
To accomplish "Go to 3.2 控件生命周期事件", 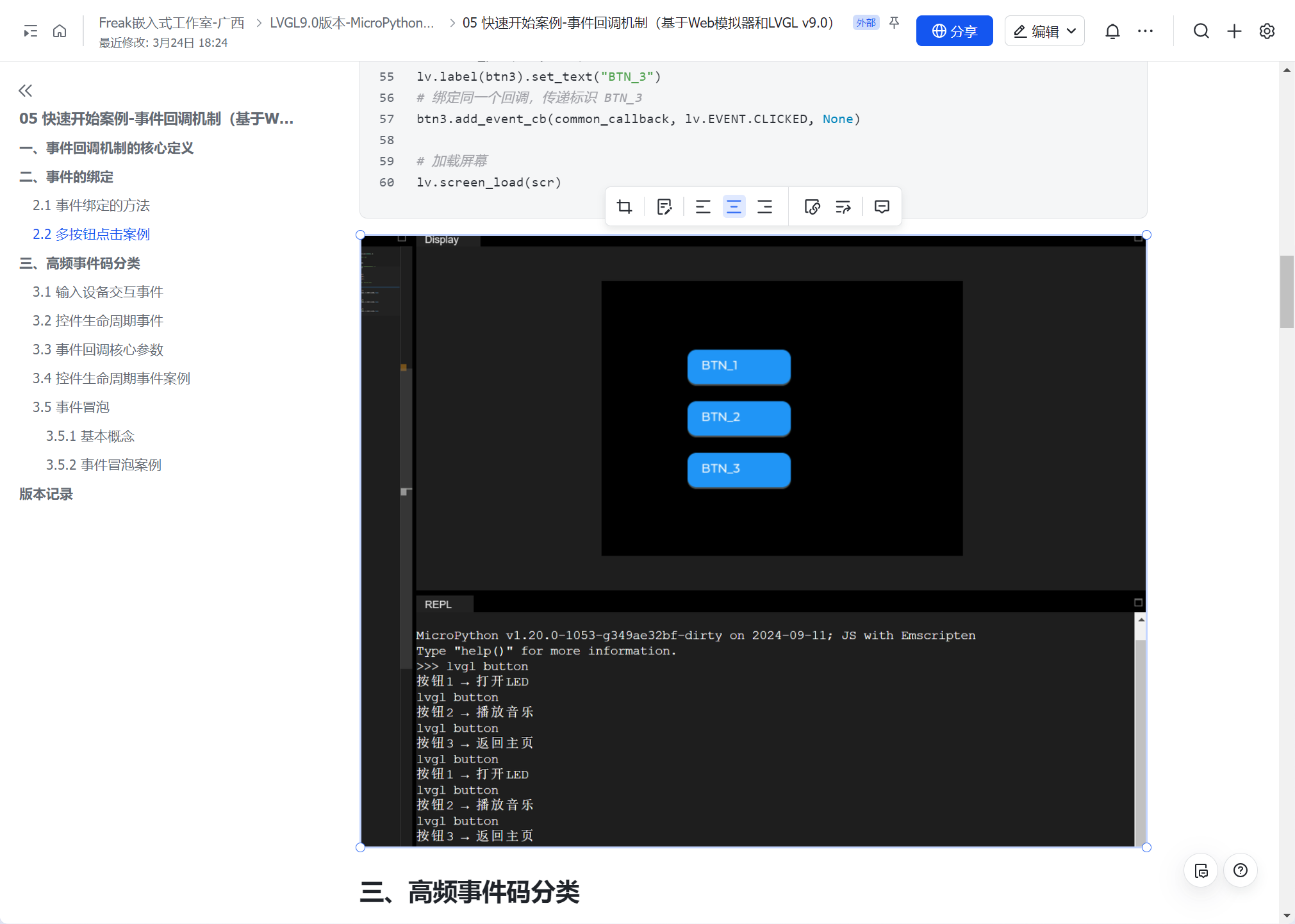I will coord(98,321).
